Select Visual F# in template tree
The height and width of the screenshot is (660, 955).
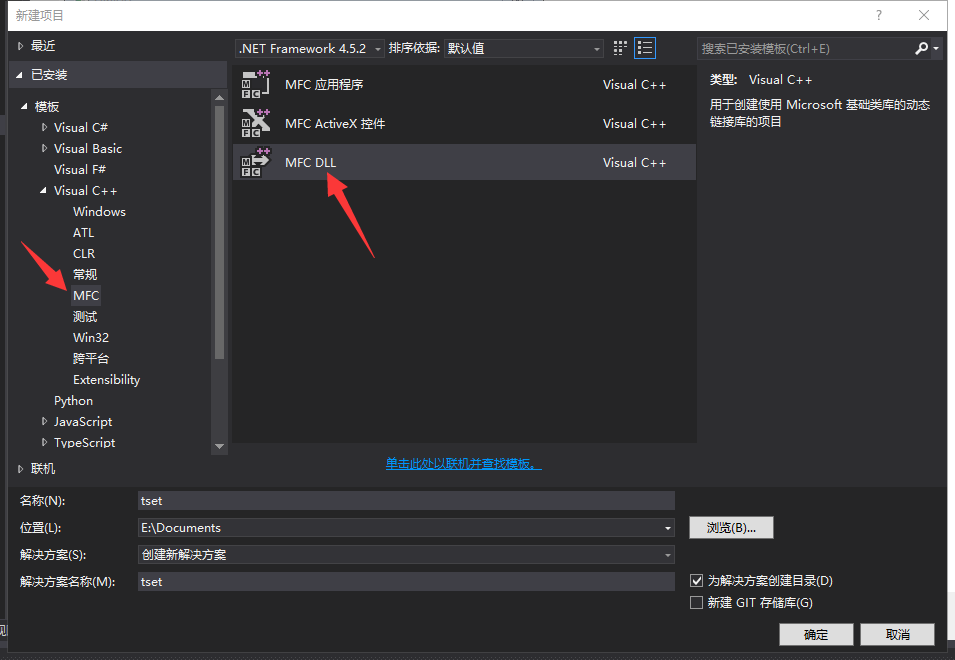(x=80, y=169)
